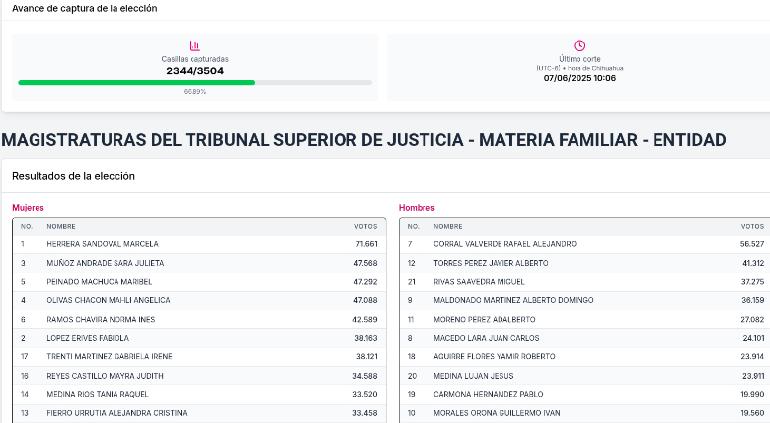Click vote count 37.275

coord(753,282)
